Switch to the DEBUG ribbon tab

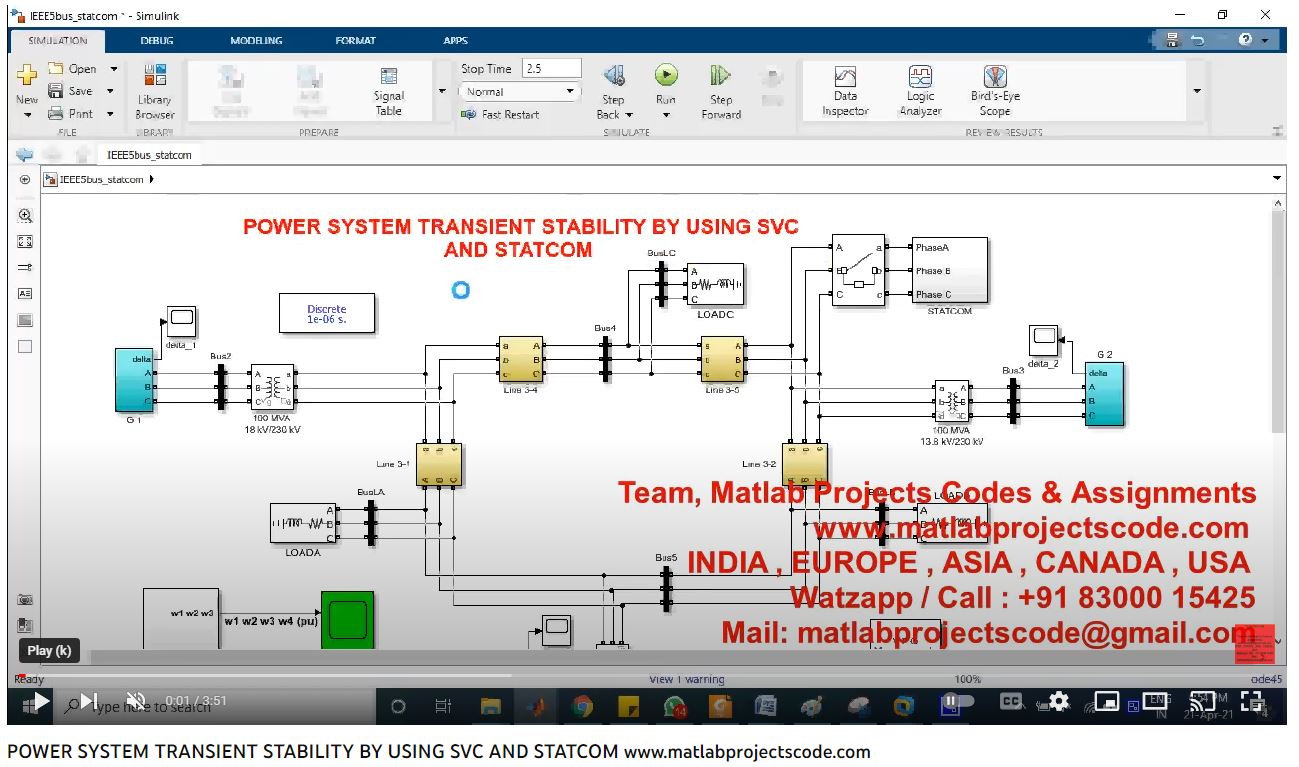click(157, 41)
